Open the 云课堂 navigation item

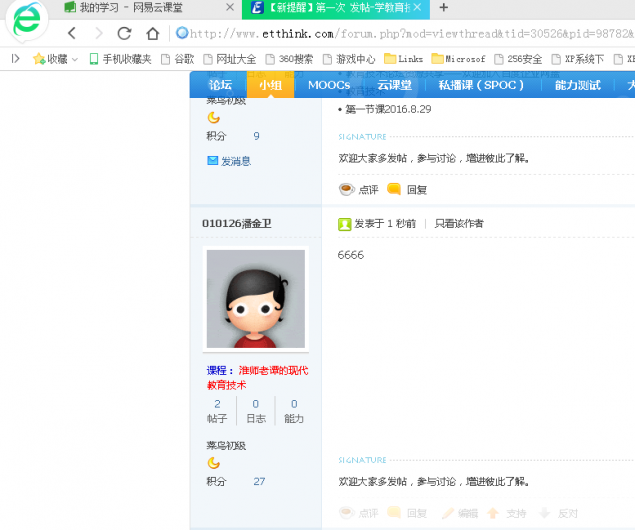point(394,85)
